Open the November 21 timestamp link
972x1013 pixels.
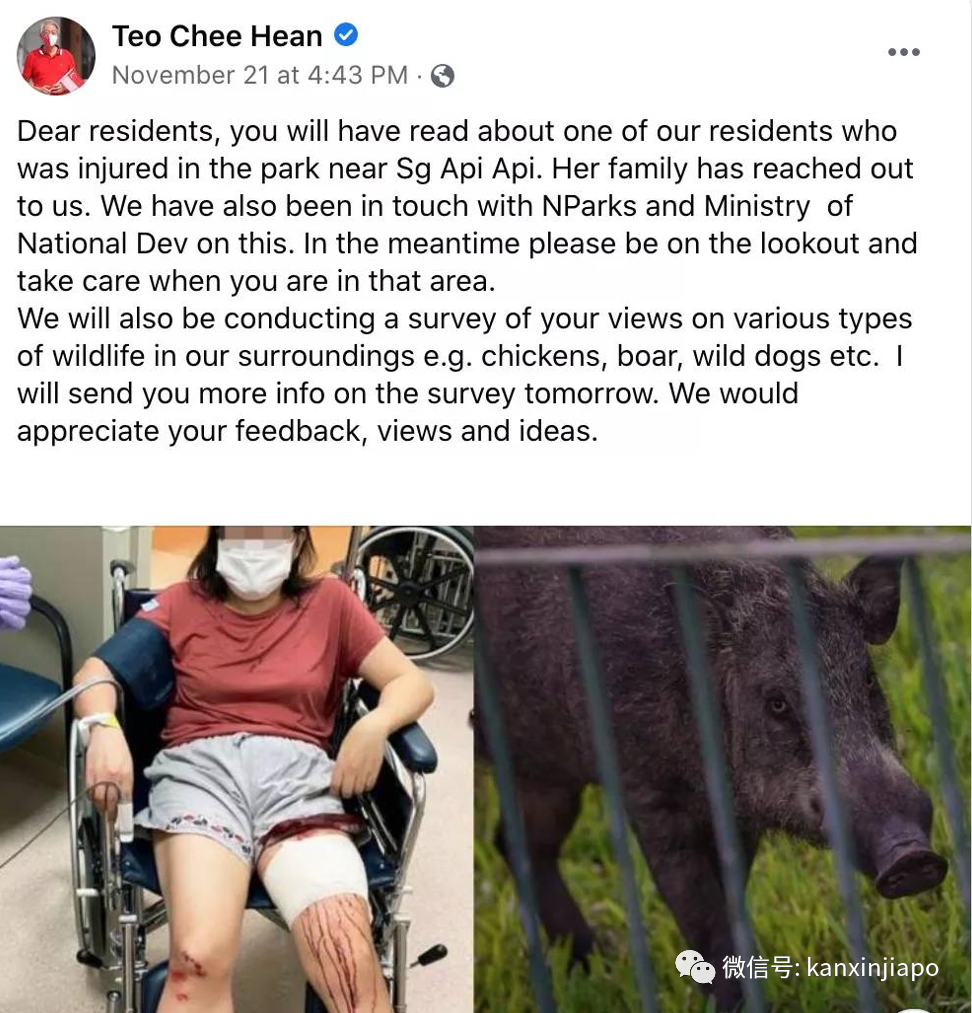click(x=260, y=76)
